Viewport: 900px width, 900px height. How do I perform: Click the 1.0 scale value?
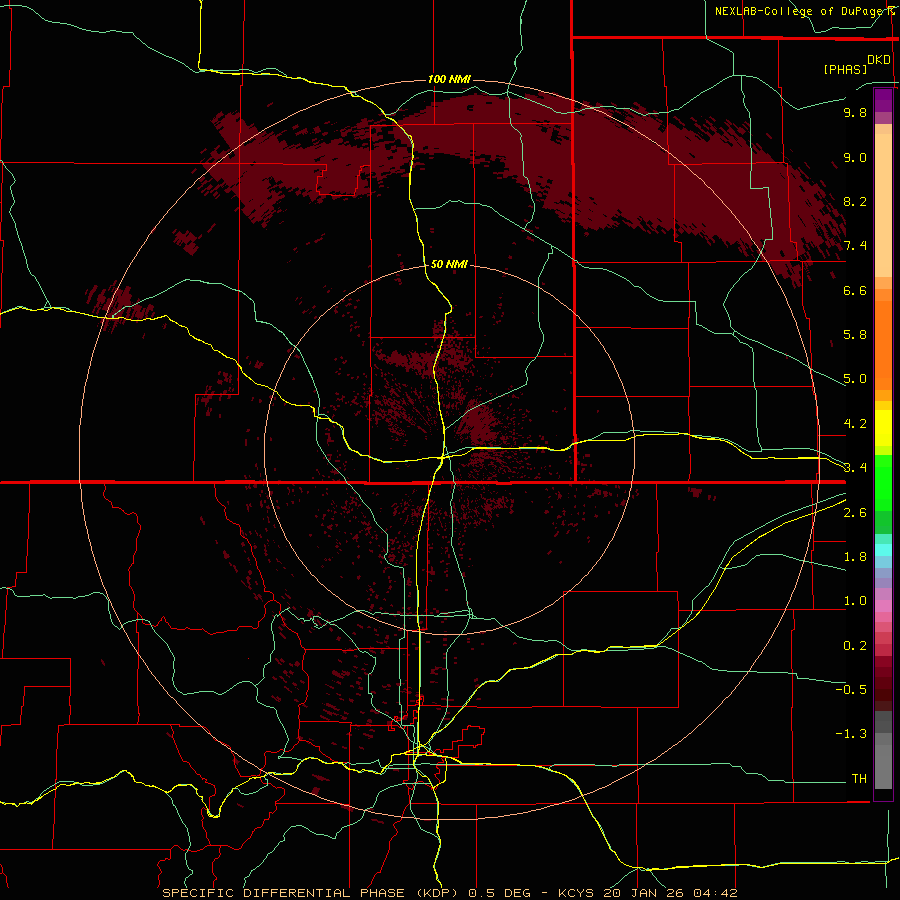(855, 601)
